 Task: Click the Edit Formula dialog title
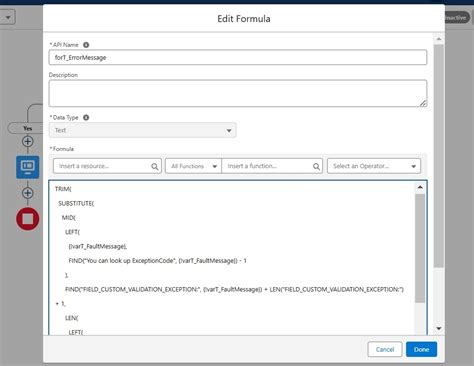(x=244, y=19)
